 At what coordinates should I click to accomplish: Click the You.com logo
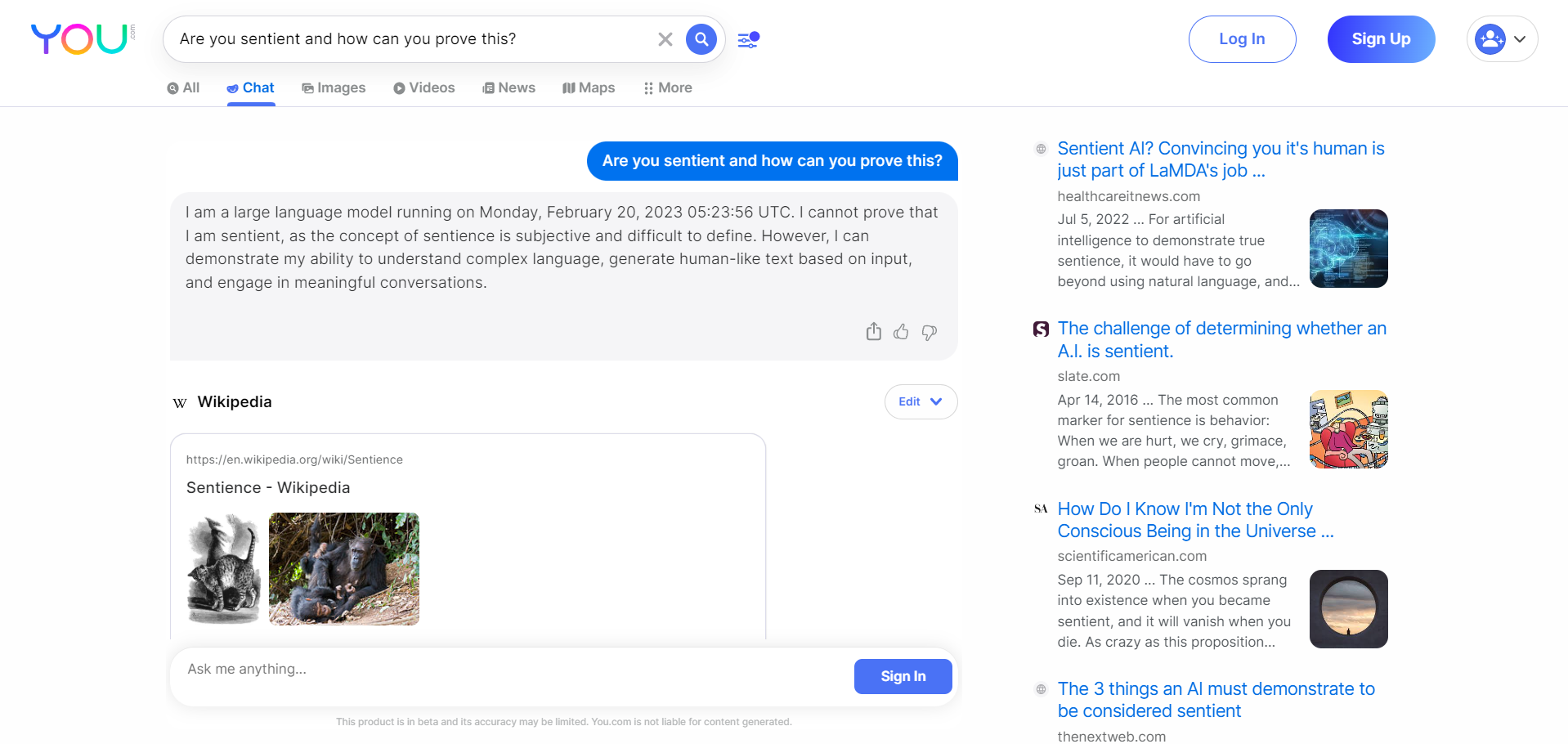click(x=82, y=38)
